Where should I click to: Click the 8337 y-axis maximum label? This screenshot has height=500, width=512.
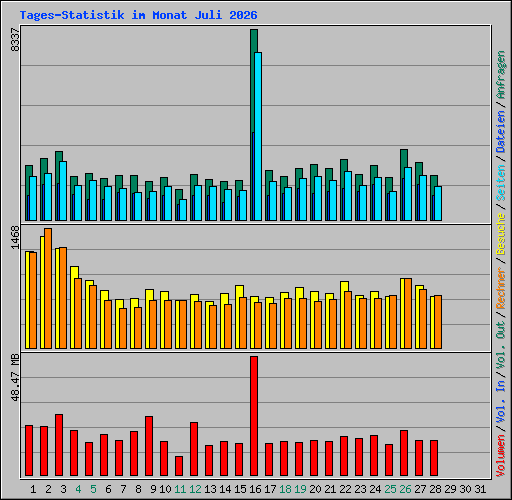click(x=15, y=40)
